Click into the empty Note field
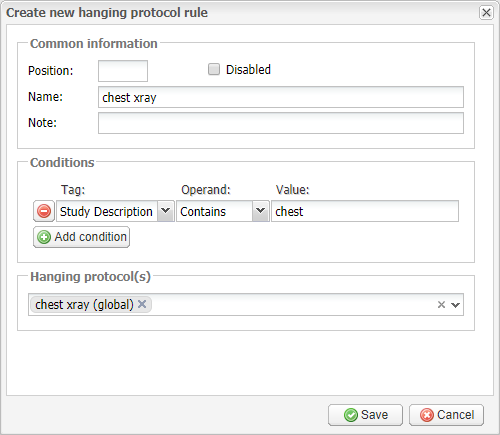This screenshot has width=500, height=435. point(281,123)
